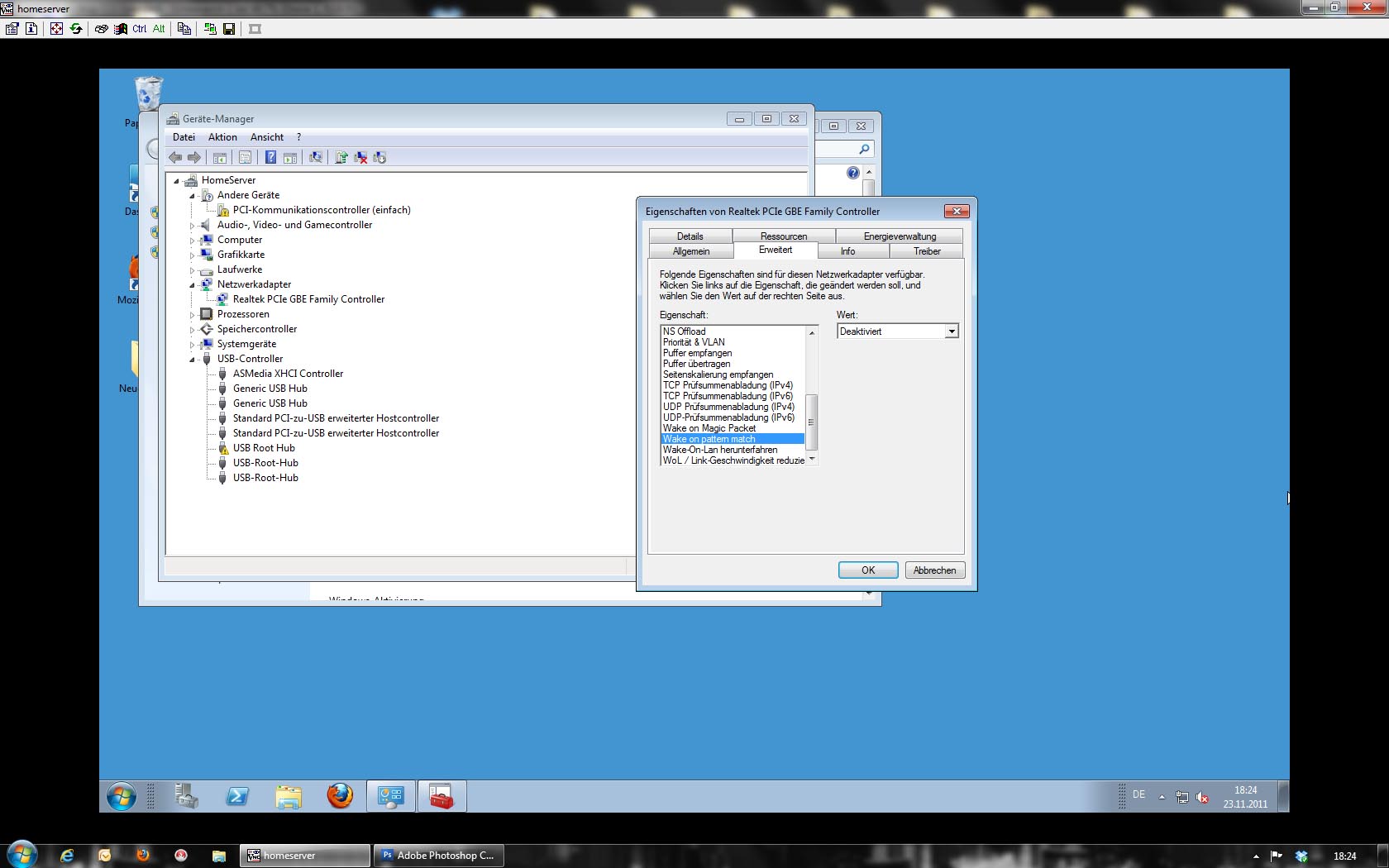The width and height of the screenshot is (1389, 868).
Task: Expand Audio-, Video- und Gamecontroller
Action: (x=192, y=226)
